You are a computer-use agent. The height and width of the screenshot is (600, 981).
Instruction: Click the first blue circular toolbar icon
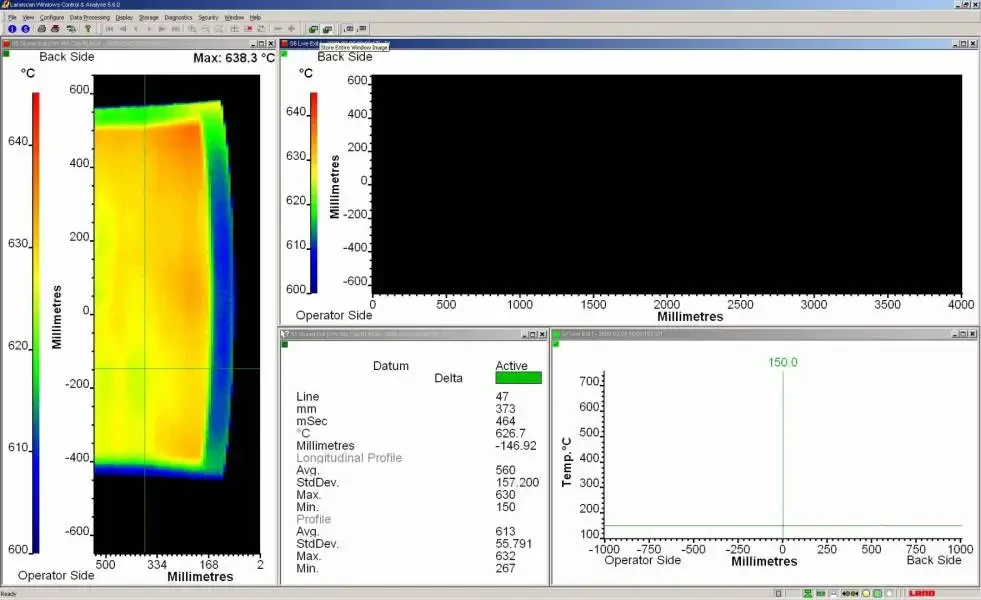click(x=12, y=29)
